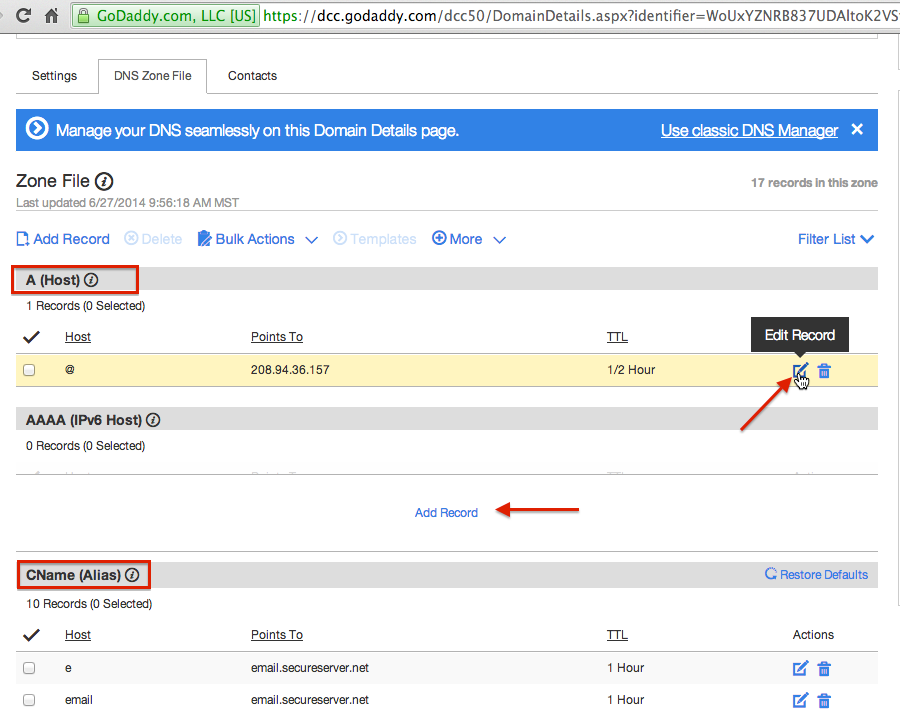The height and width of the screenshot is (715, 900).
Task: Dismiss the blue DNS banner with X
Action: 857,129
